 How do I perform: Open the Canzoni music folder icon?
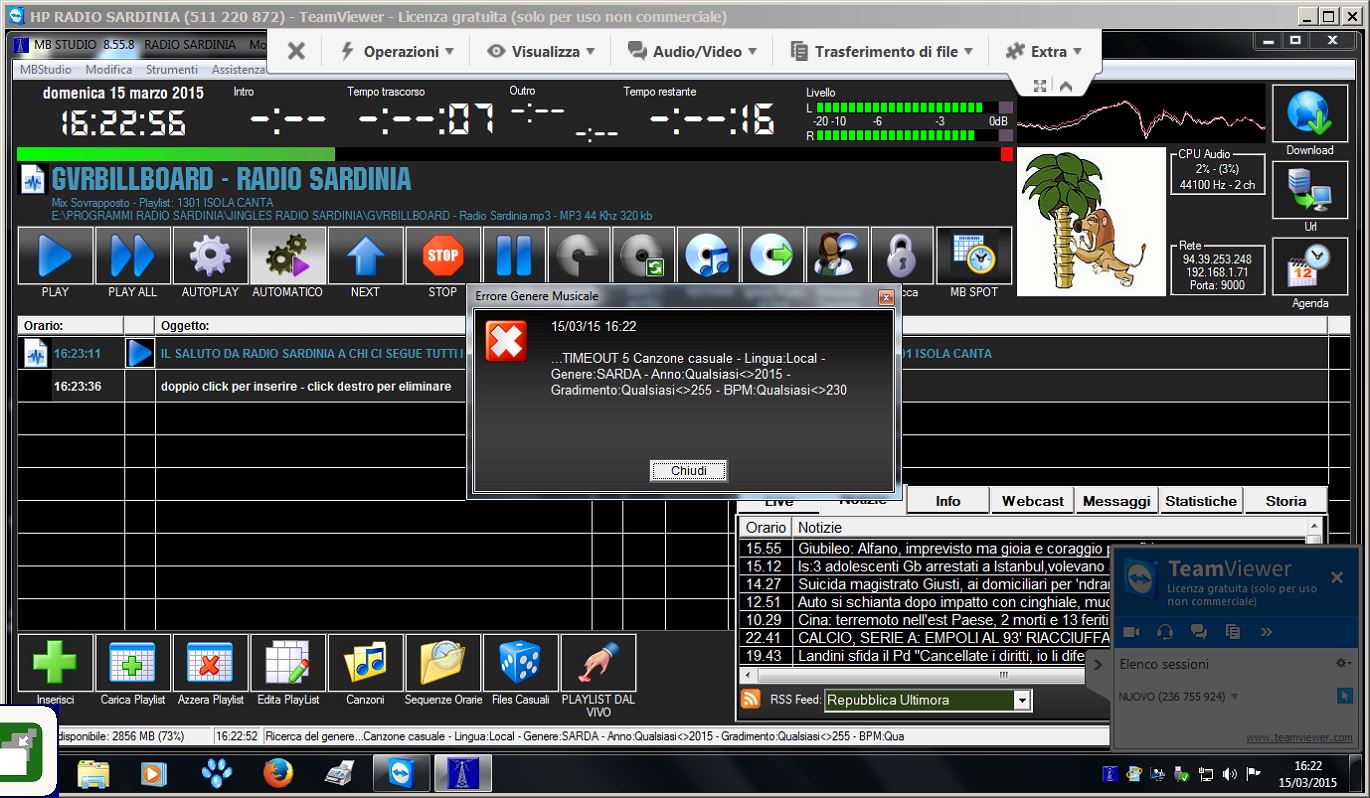(365, 662)
